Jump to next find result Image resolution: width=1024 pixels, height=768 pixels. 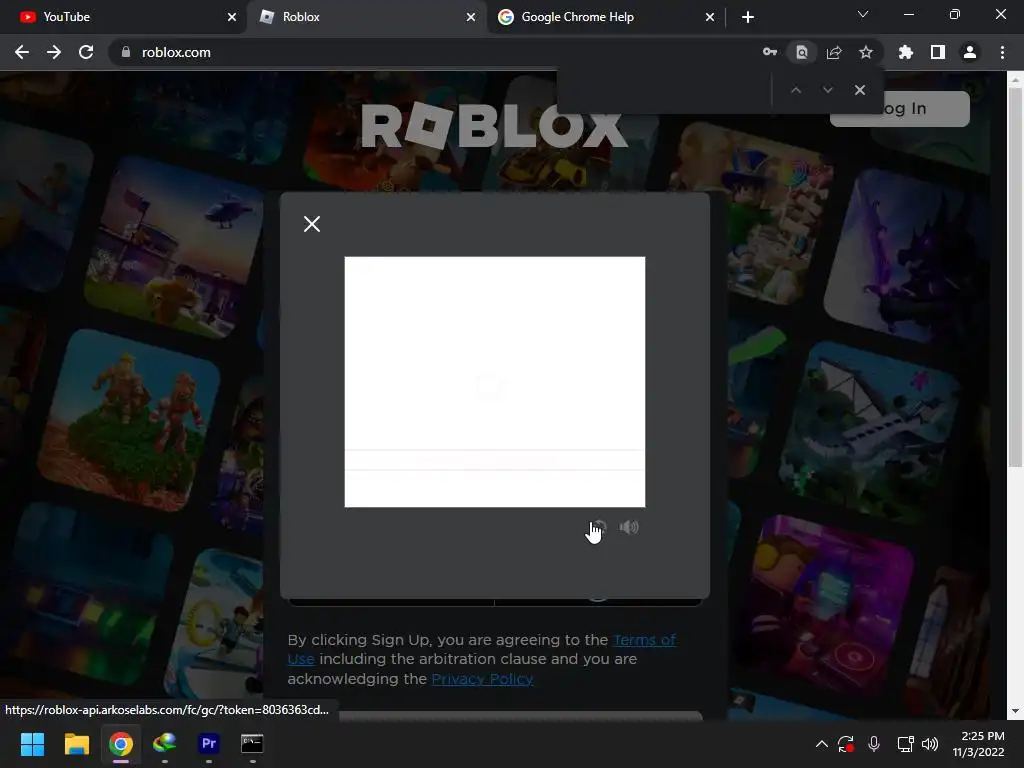(x=827, y=90)
